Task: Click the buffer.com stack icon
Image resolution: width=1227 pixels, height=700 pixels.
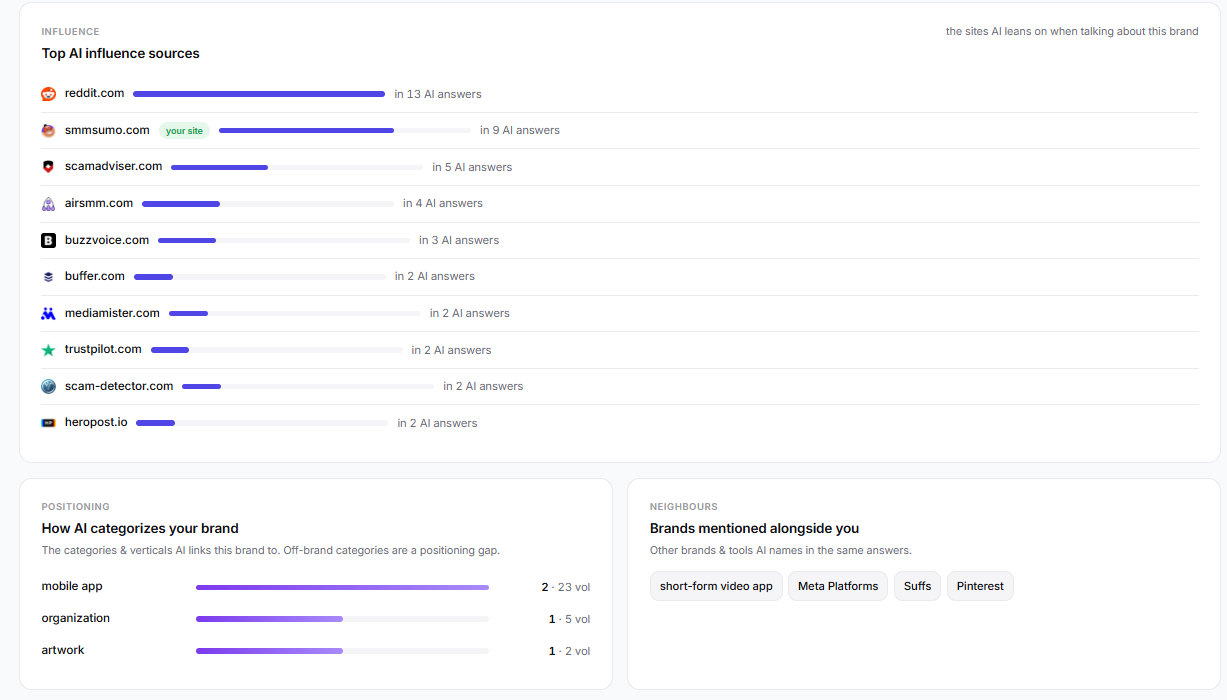Action: (48, 276)
